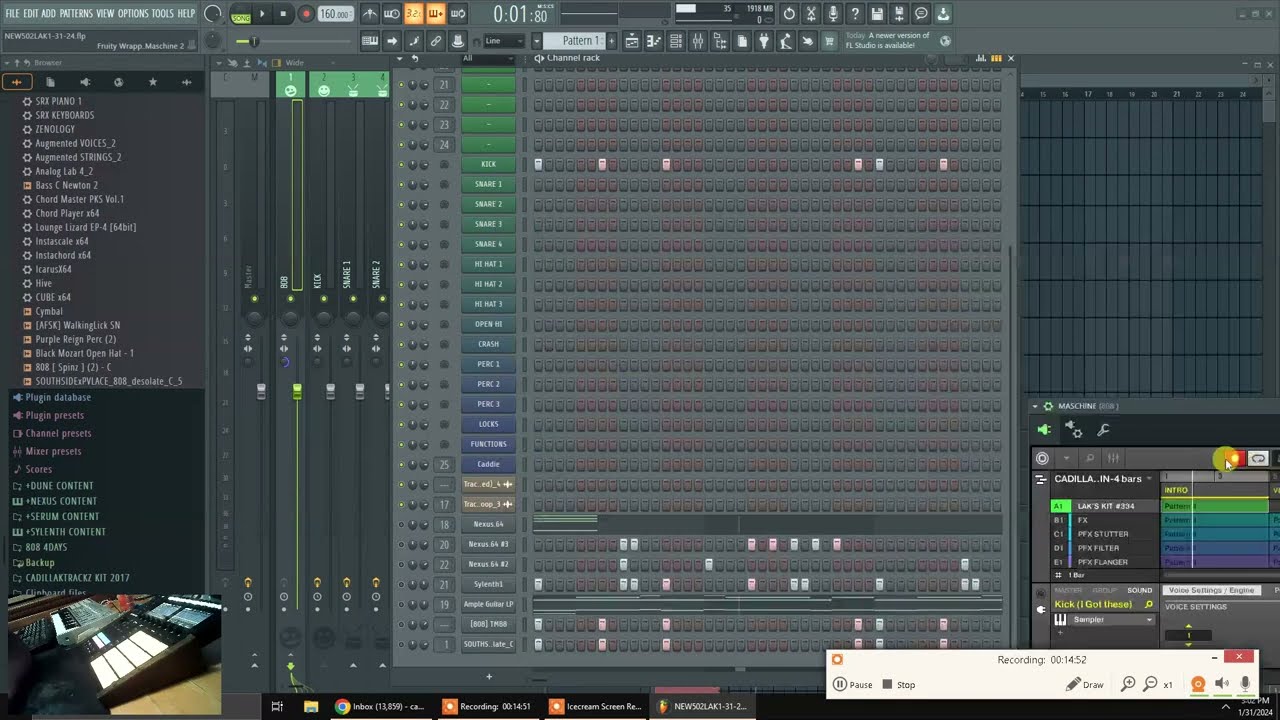This screenshot has width=1280, height=720.
Task: Open the OPTIONS menu
Action: tap(133, 13)
